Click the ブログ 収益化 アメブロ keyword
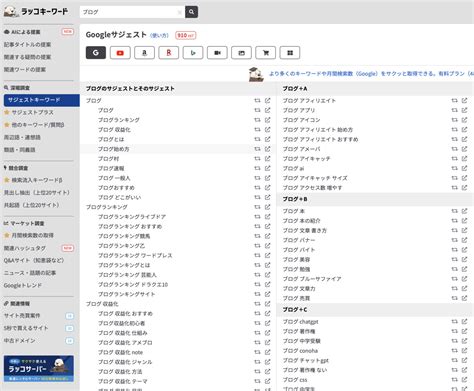 coord(125,342)
